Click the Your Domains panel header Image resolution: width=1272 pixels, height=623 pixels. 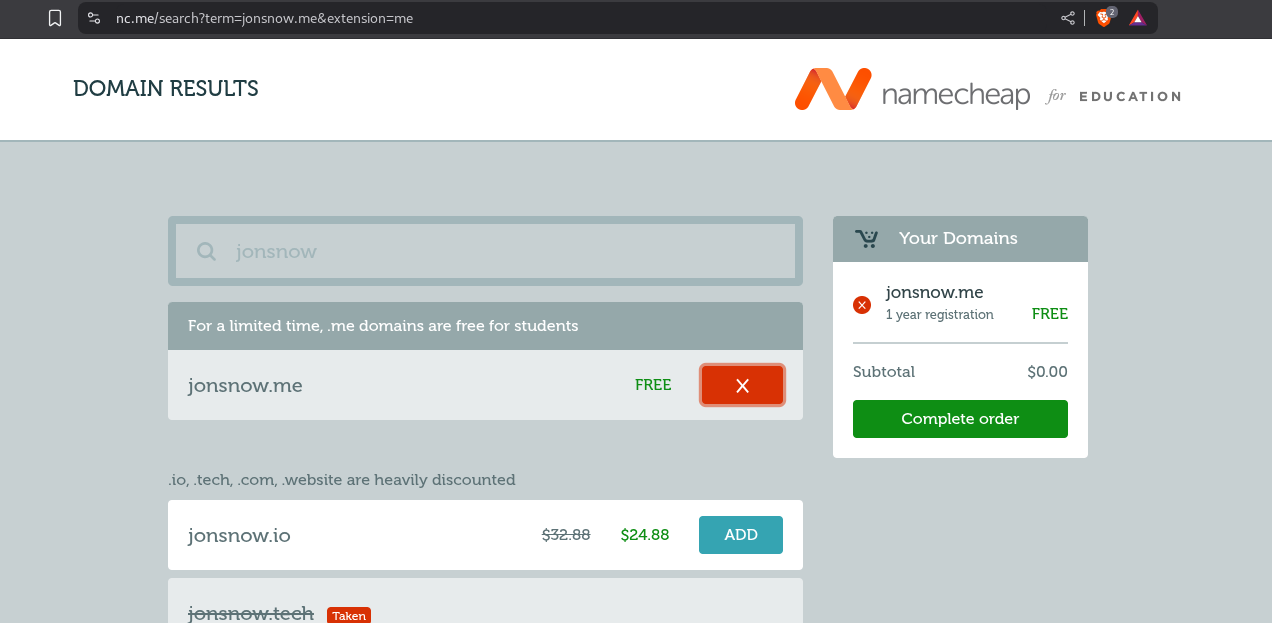coord(958,238)
